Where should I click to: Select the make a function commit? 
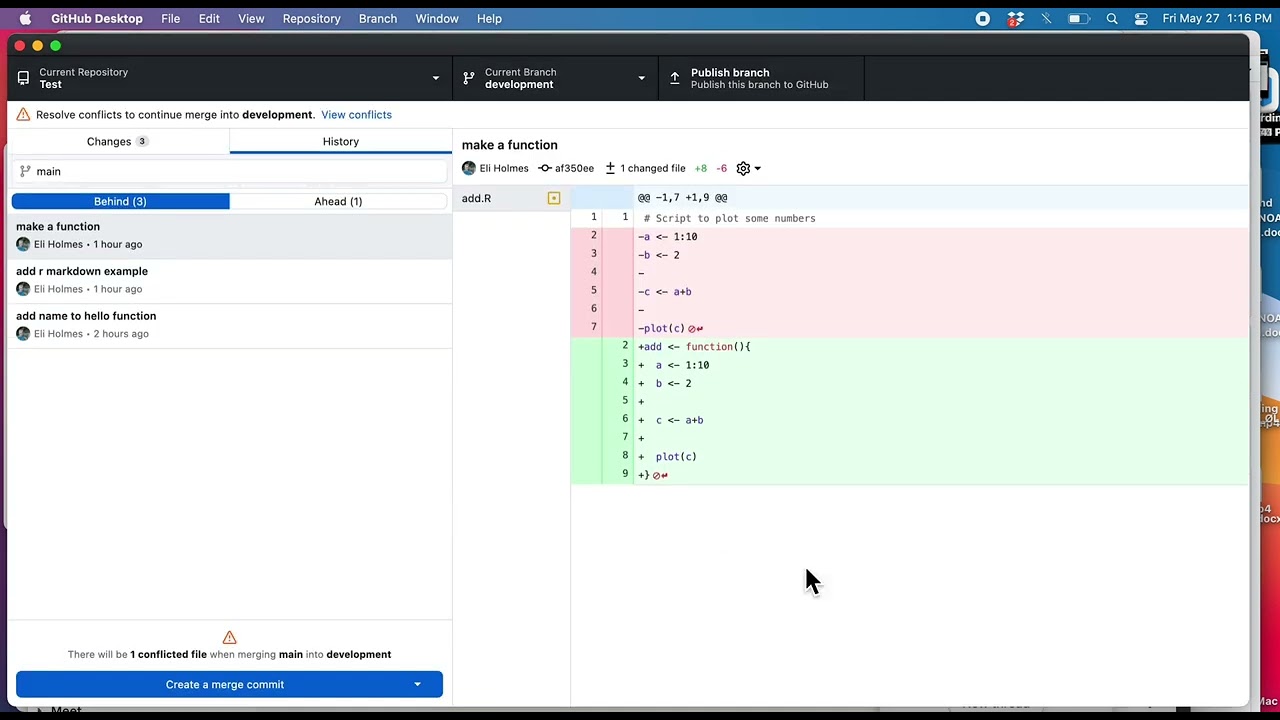(x=229, y=235)
